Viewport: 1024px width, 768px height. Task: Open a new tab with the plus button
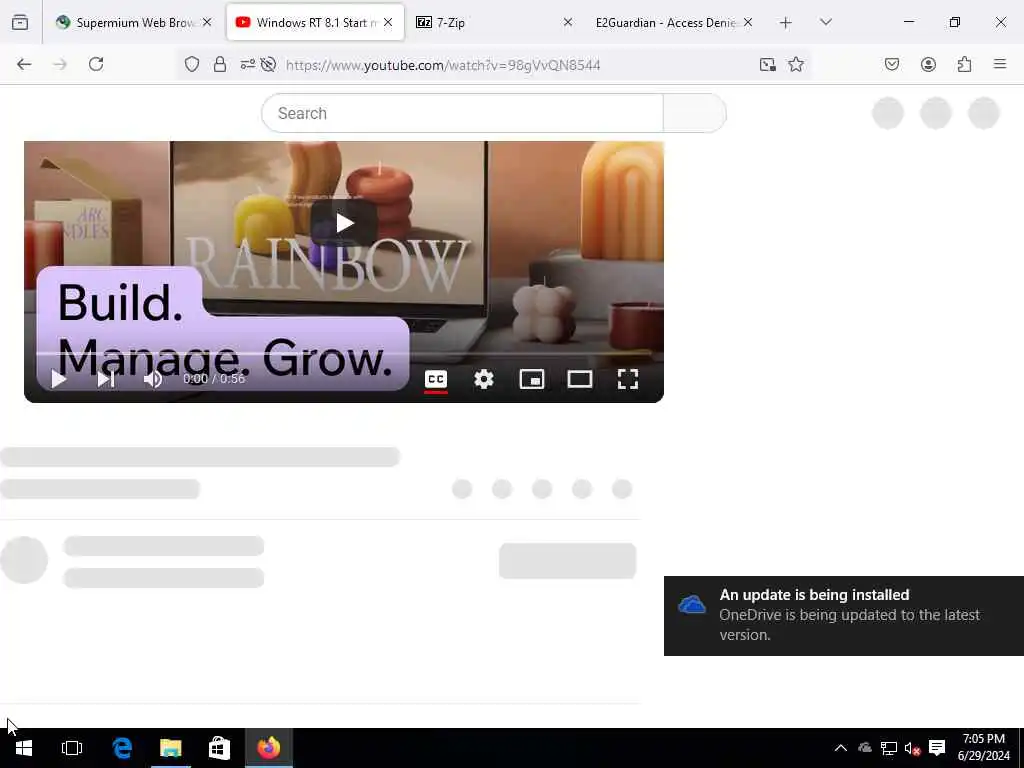coord(786,23)
